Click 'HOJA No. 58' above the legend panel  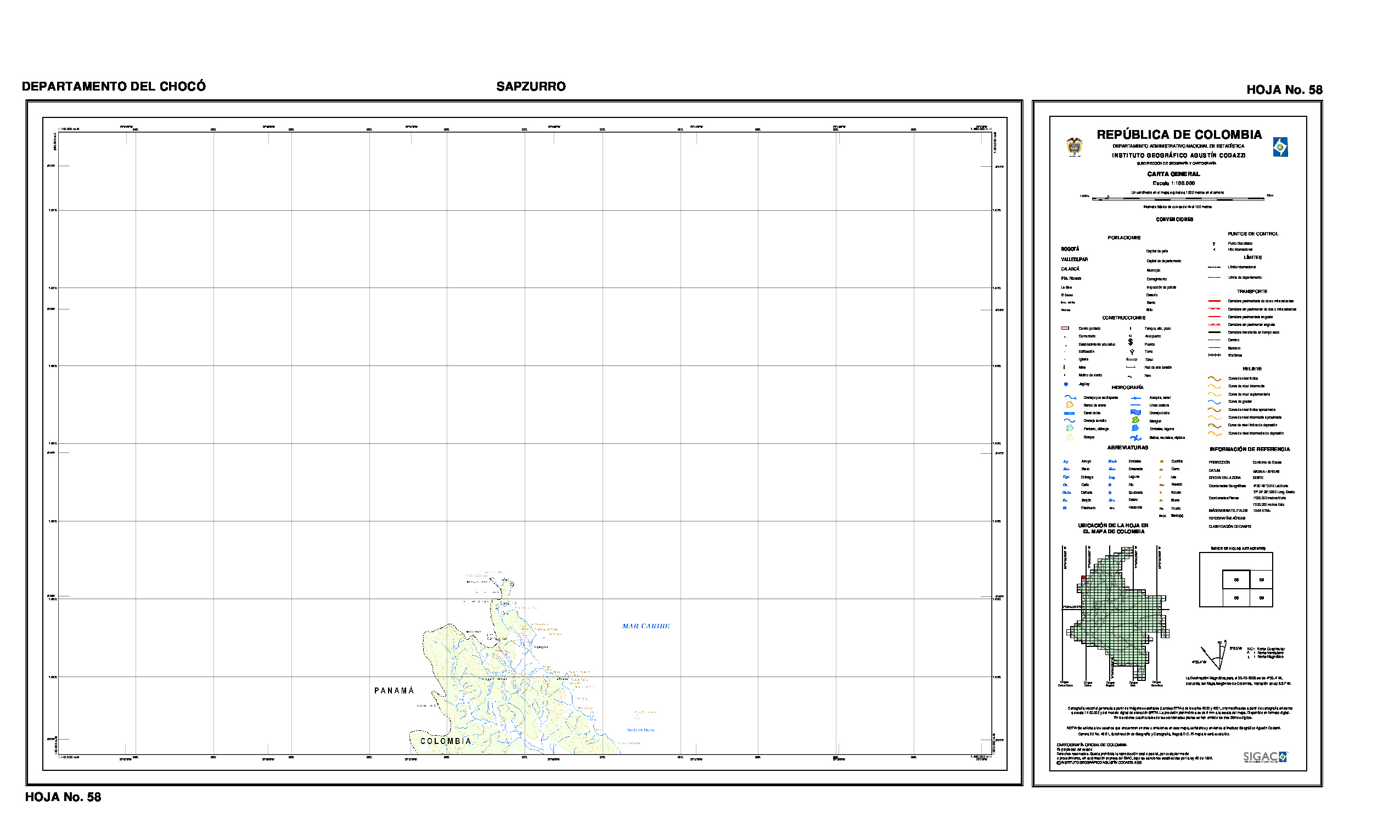point(1285,89)
